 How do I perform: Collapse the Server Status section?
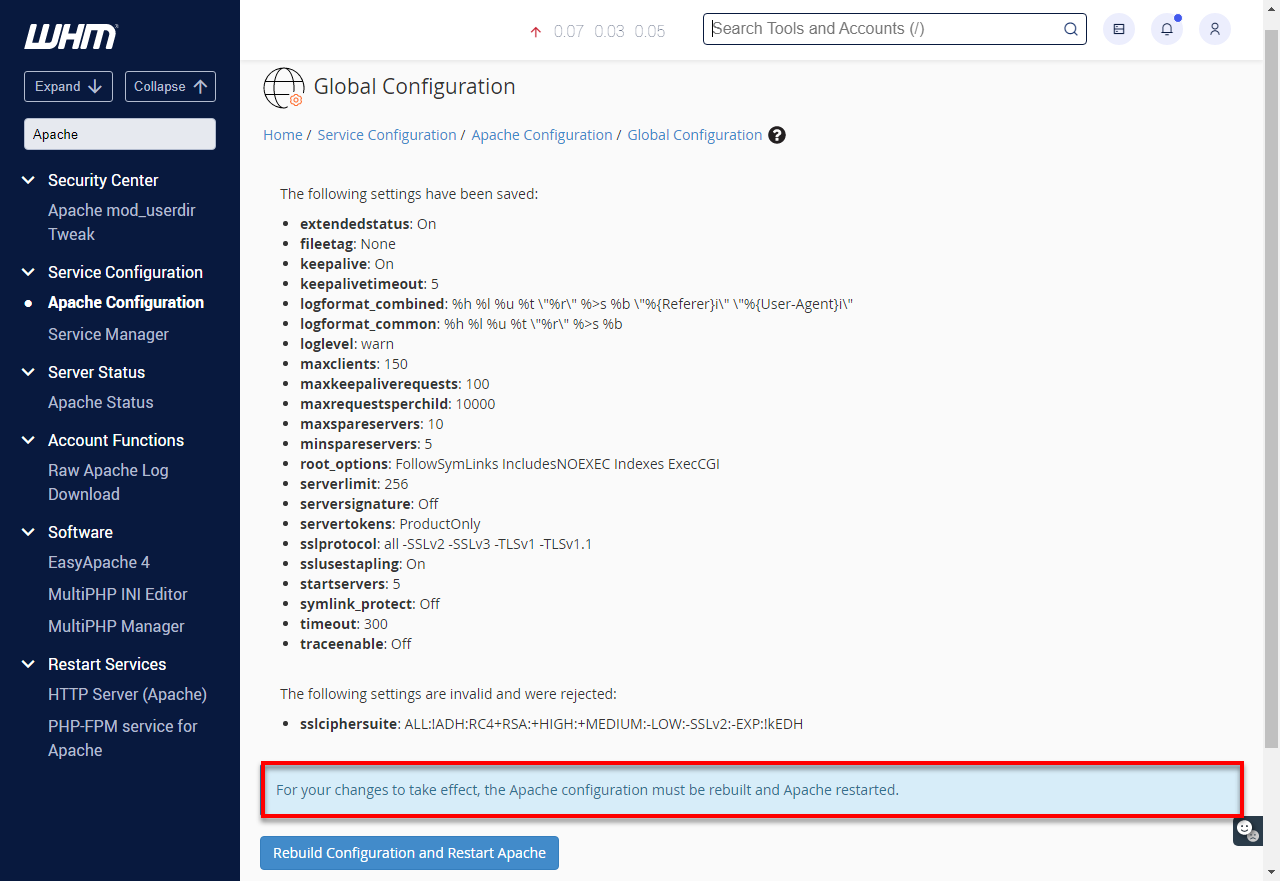pos(27,372)
